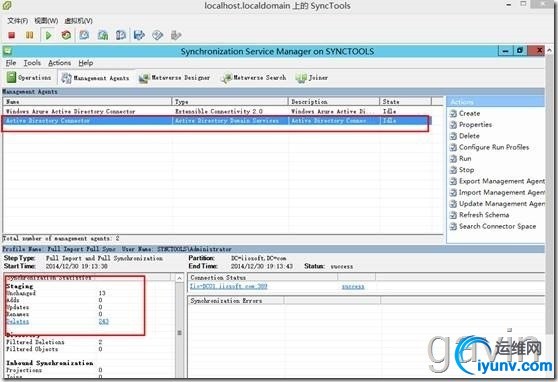The width and height of the screenshot is (558, 382).
Task: Click Export Management Agent action
Action: coord(502,181)
